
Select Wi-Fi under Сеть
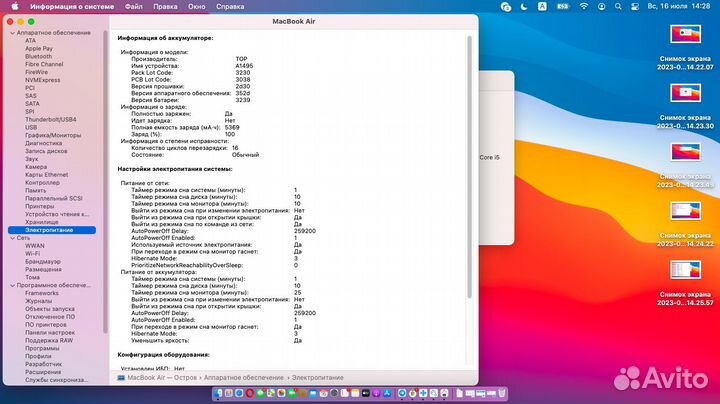(32, 254)
